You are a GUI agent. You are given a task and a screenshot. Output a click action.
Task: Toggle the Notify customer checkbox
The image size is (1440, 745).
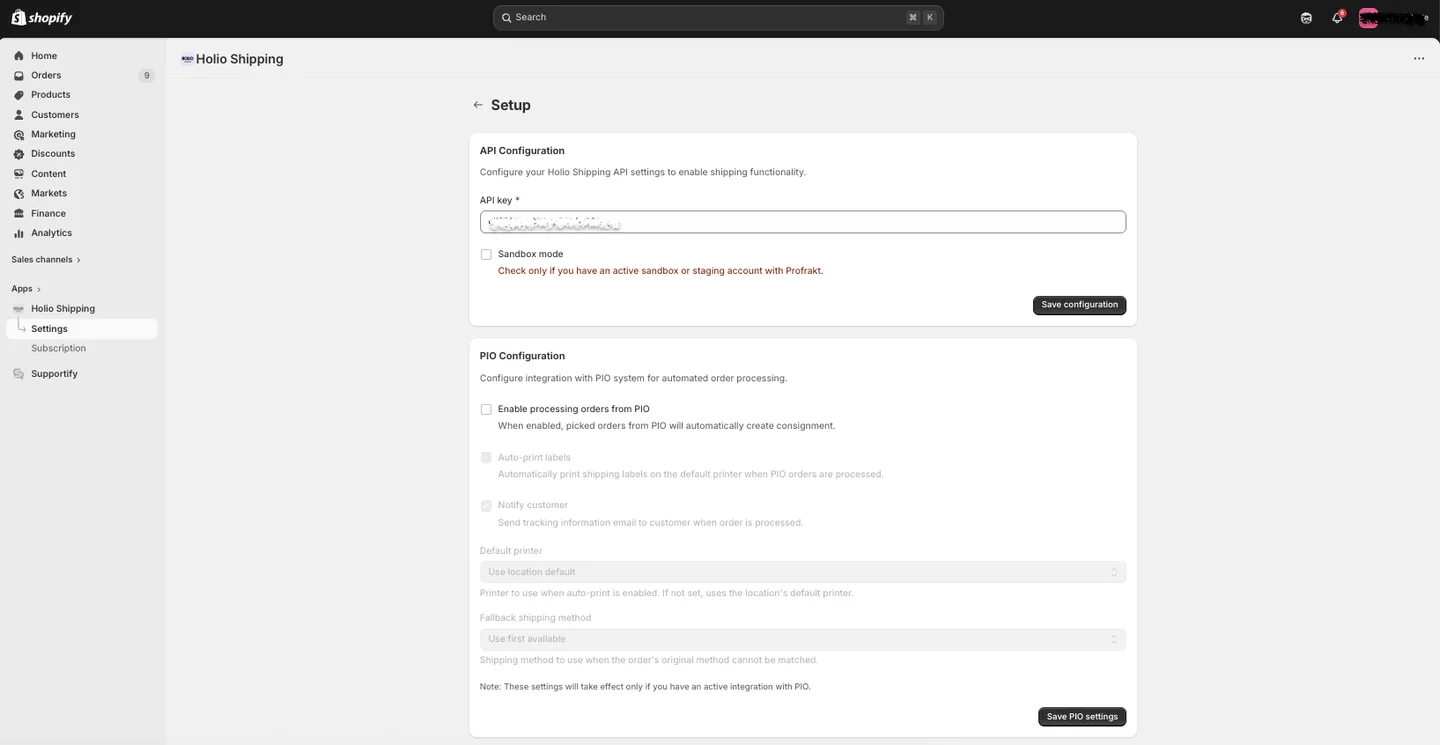coord(486,506)
